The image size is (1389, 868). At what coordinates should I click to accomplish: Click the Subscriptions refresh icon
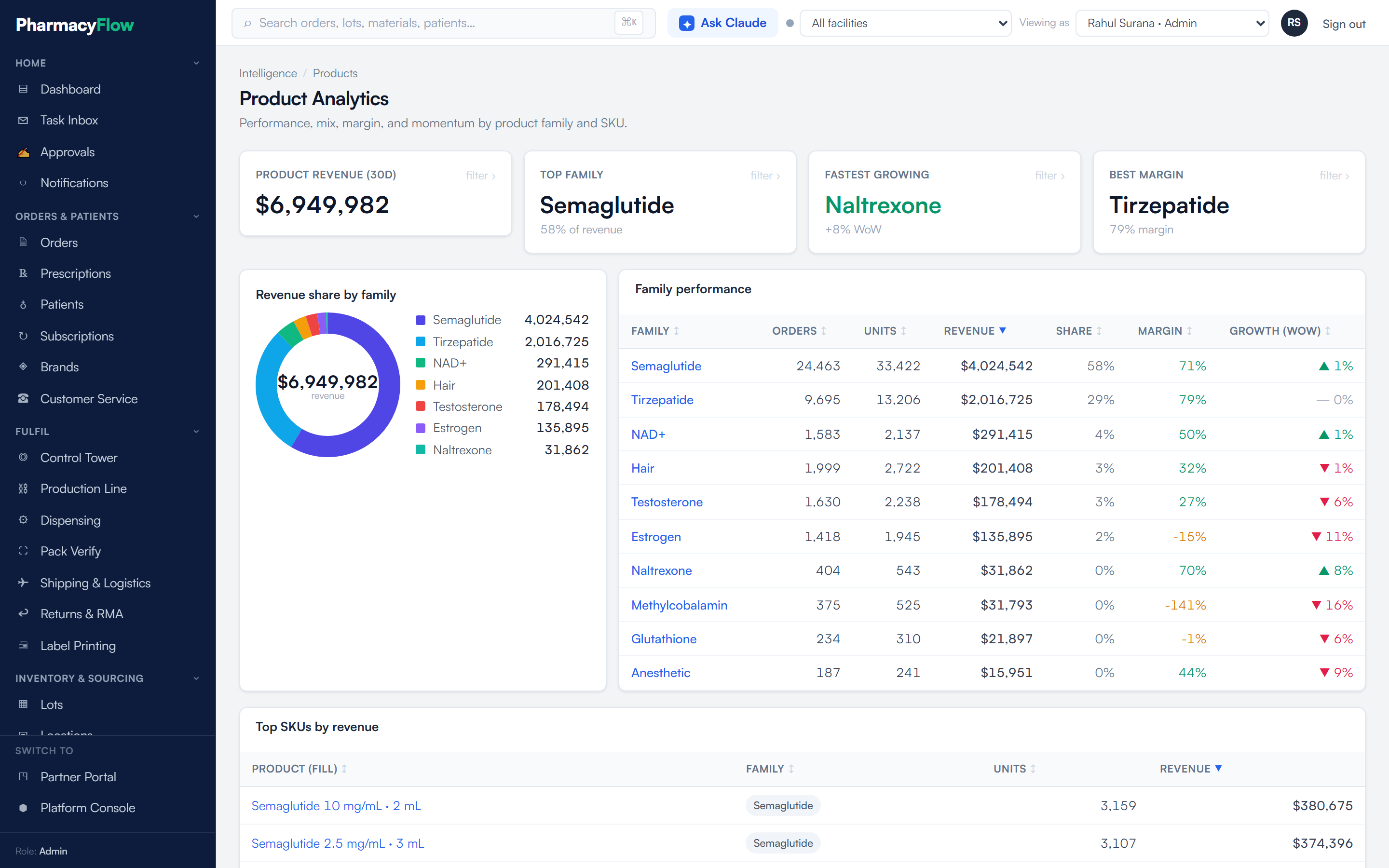click(x=23, y=336)
